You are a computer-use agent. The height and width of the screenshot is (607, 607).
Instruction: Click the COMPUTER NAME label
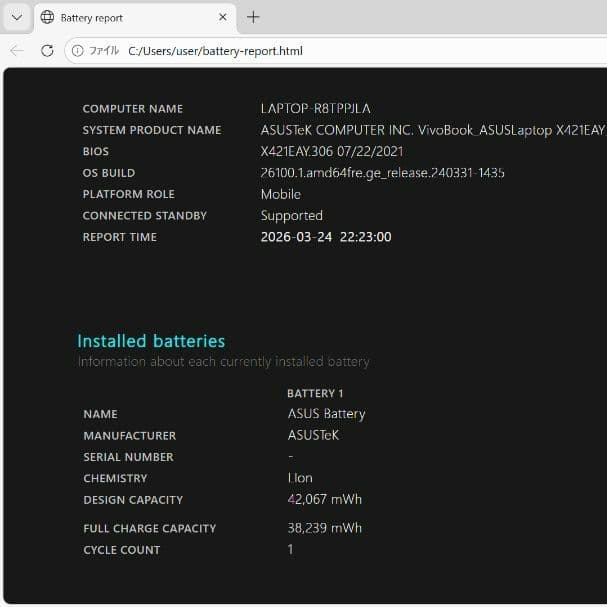132,109
